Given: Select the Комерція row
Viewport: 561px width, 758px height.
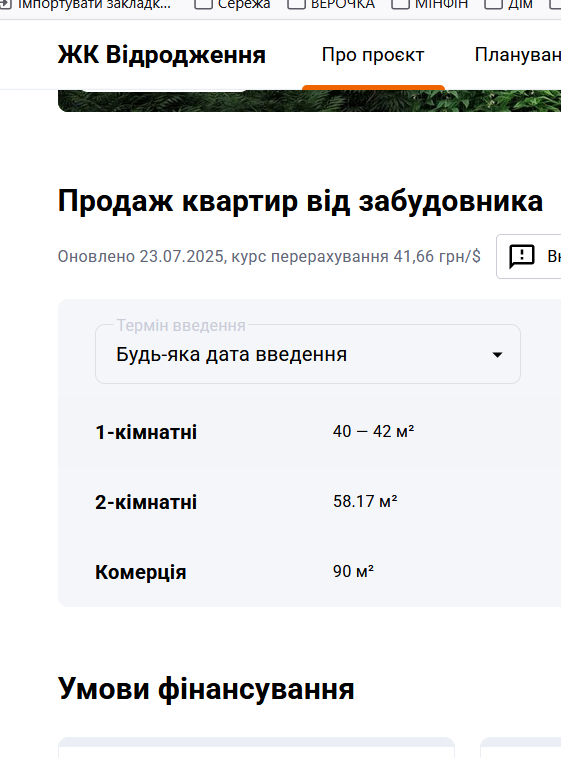Looking at the screenshot, I should coord(310,572).
